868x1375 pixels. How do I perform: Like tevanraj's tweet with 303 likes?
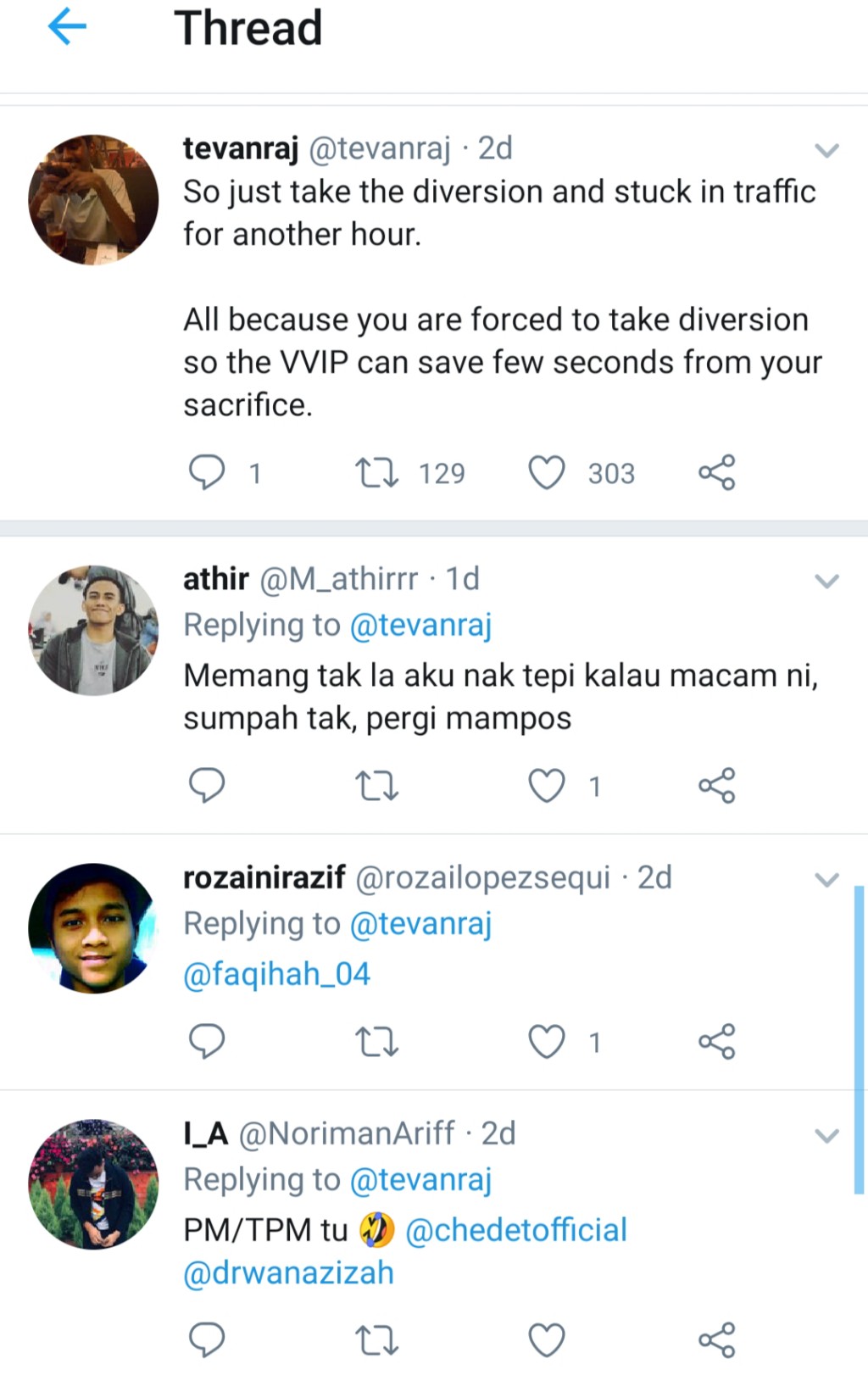pos(547,472)
